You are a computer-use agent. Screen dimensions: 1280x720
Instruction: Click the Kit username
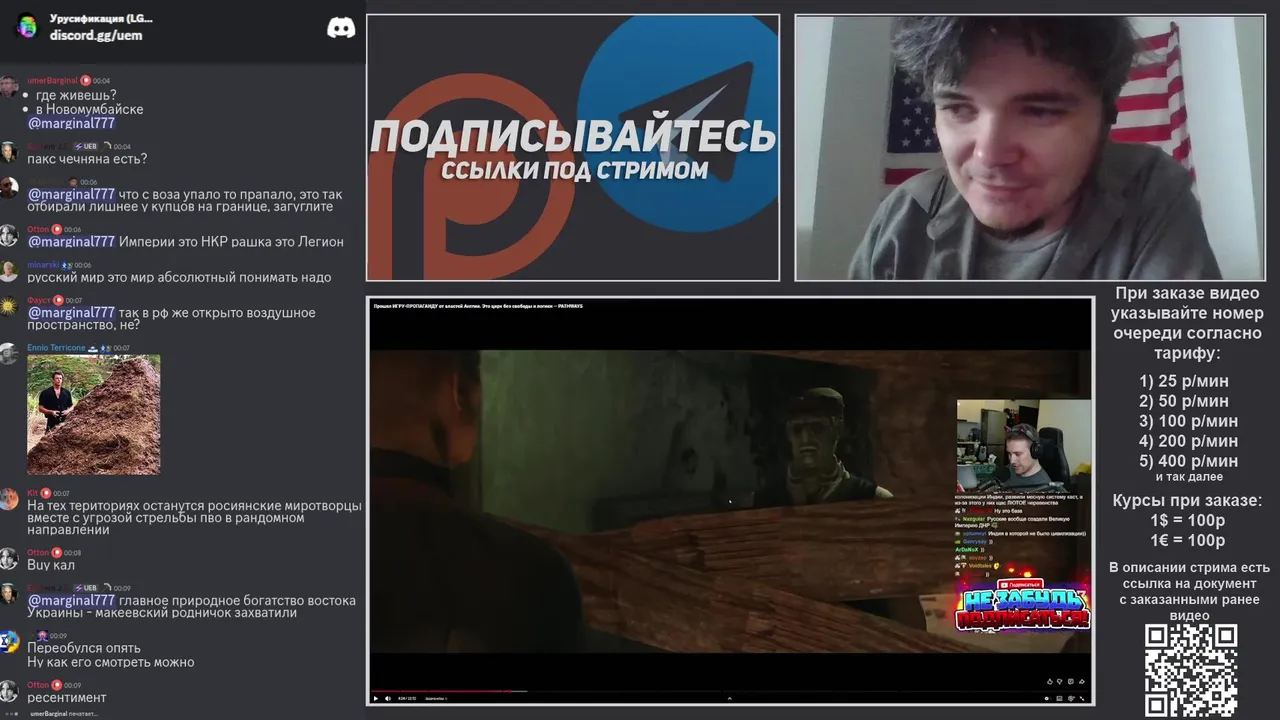(32, 493)
